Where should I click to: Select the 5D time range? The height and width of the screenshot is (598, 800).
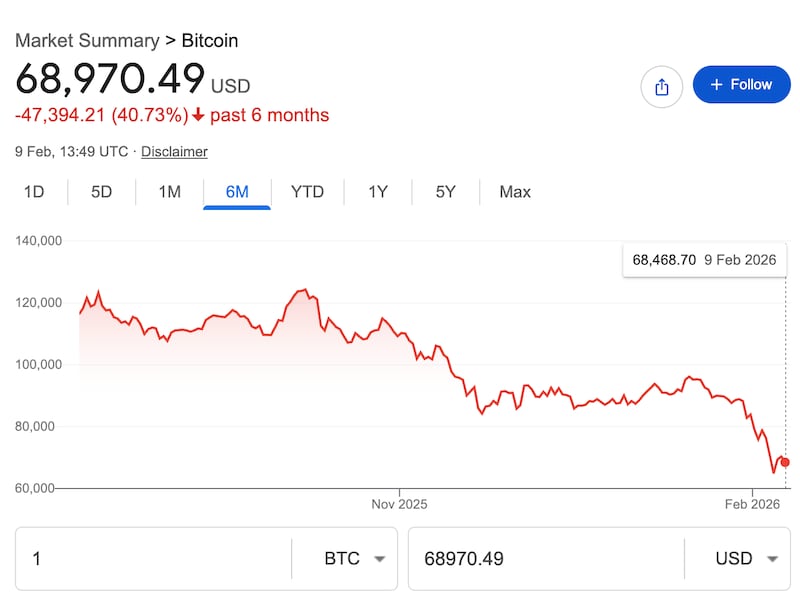pyautogui.click(x=100, y=192)
